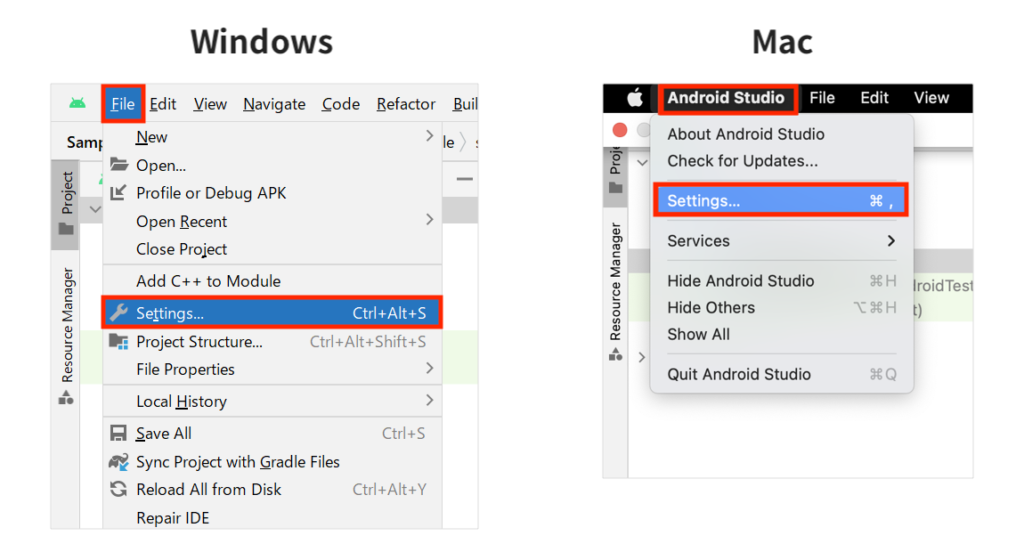1024x552 pixels.
Task: Click the wrench icon next to Settings...
Action: (x=119, y=313)
